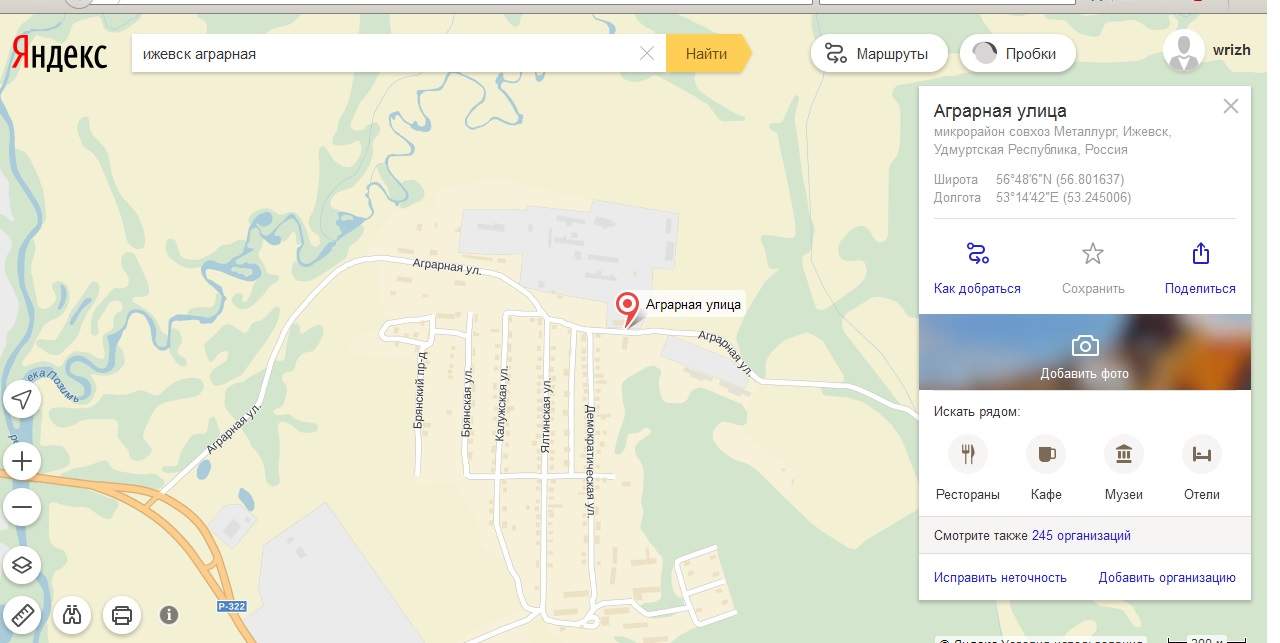
Task: Activate the ruler distance tool
Action: (x=22, y=614)
